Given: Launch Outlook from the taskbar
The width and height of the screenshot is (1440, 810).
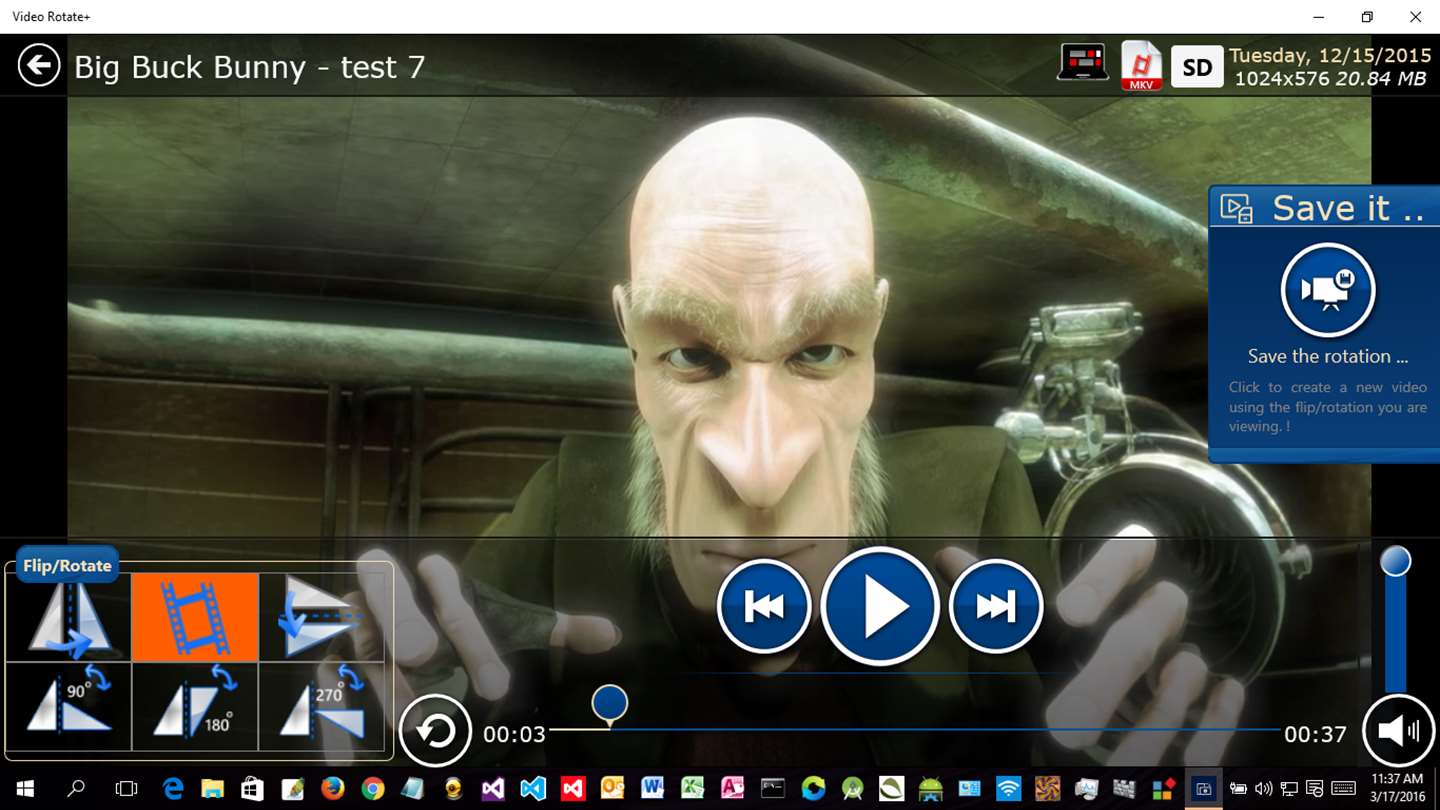Looking at the screenshot, I should (x=613, y=789).
